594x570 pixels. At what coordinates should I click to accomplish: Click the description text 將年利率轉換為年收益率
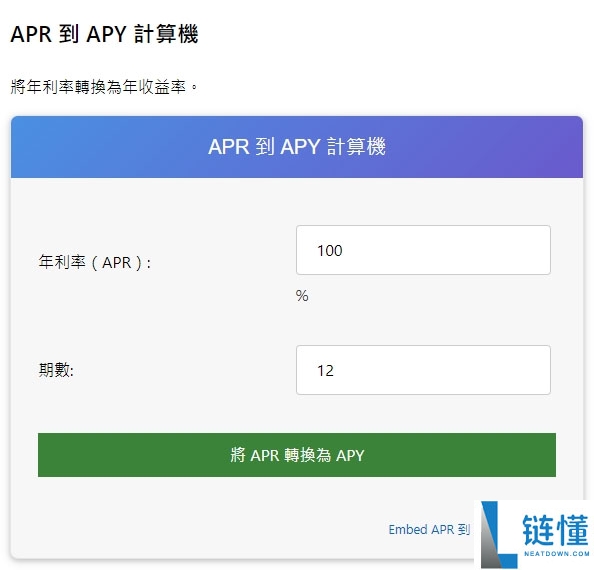pos(104,87)
